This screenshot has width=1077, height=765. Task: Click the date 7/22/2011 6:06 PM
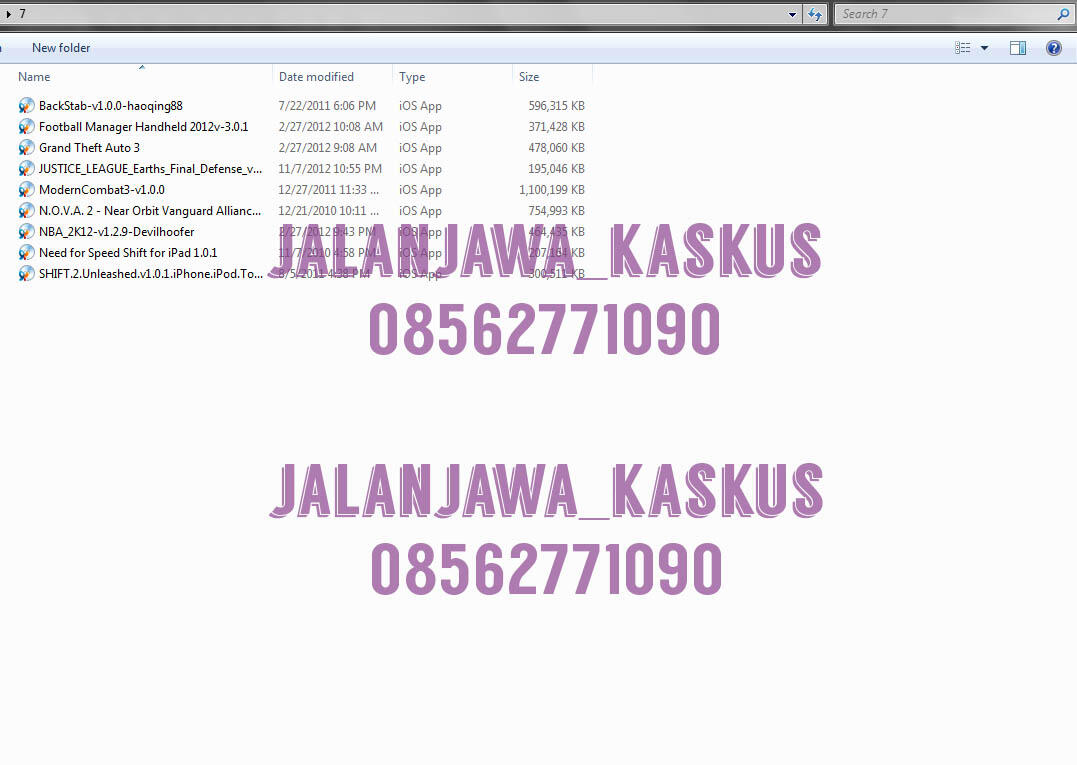tap(327, 106)
